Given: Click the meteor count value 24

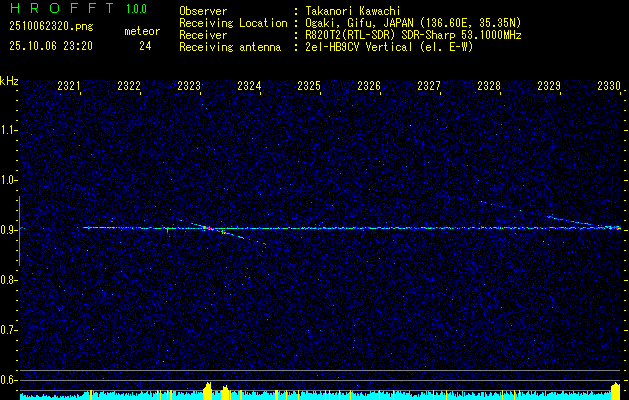Looking at the screenshot, I should click(x=145, y=46).
